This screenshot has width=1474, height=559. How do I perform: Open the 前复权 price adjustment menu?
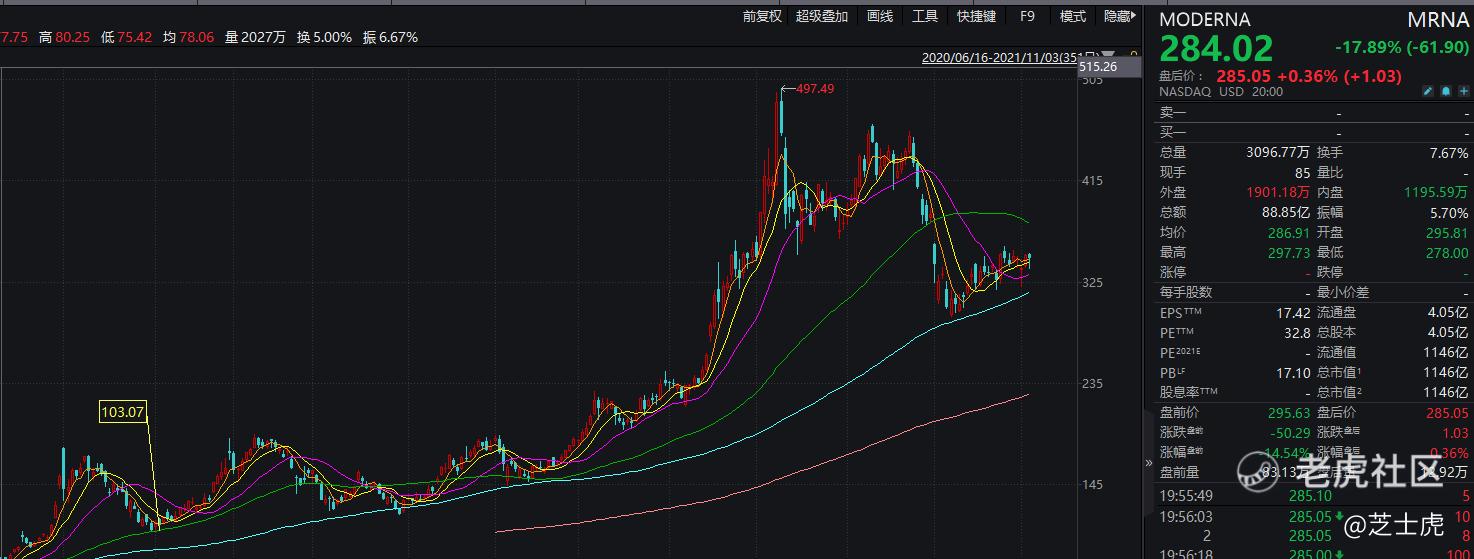pyautogui.click(x=762, y=16)
